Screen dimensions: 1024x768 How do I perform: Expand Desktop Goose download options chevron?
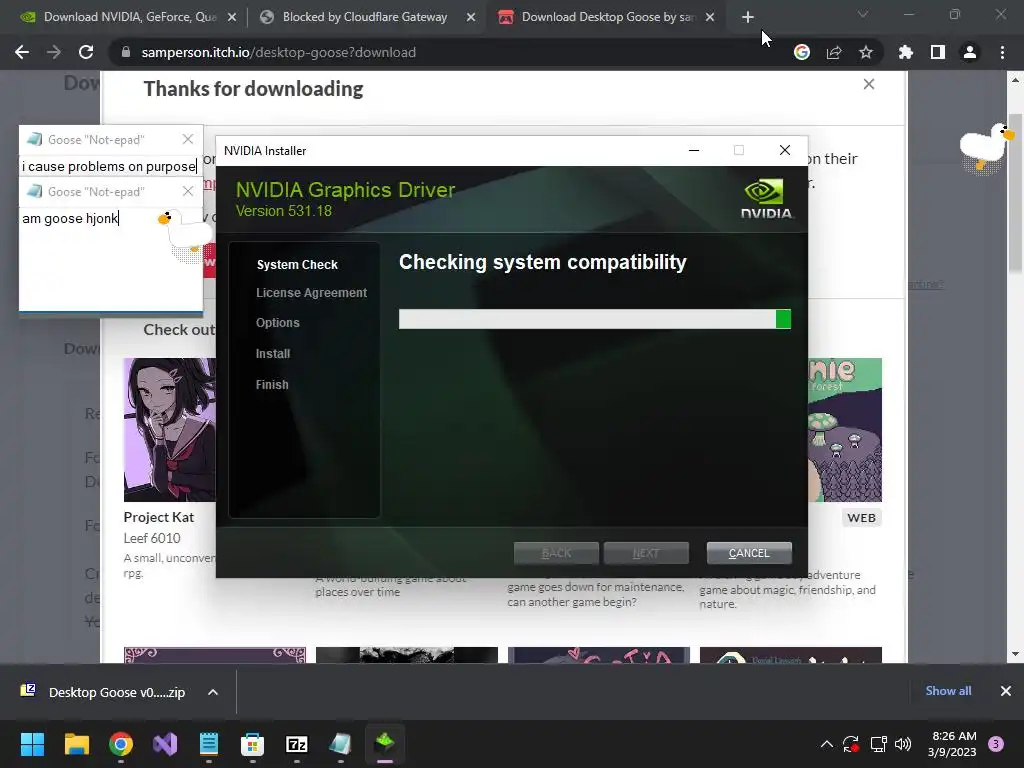pyautogui.click(x=213, y=692)
